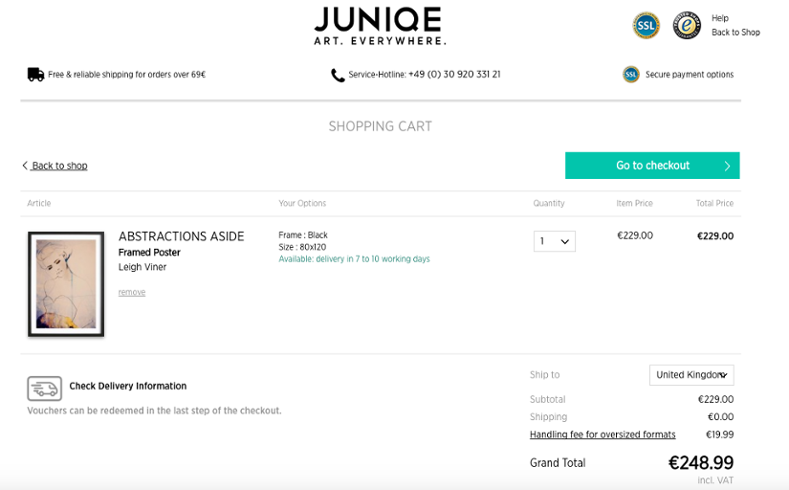Click the phone icon beside Service-Hotline
This screenshot has height=490, width=789.
pos(338,75)
